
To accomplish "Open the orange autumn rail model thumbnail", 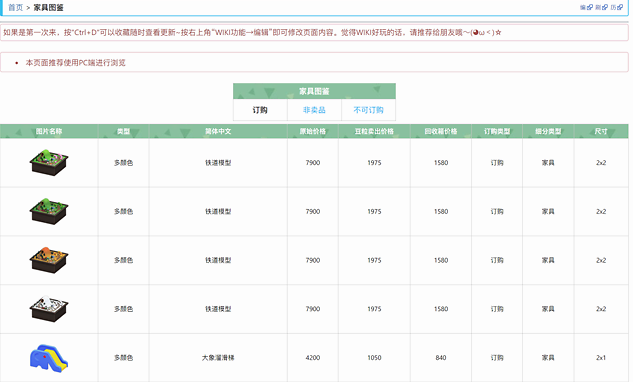I will point(49,260).
